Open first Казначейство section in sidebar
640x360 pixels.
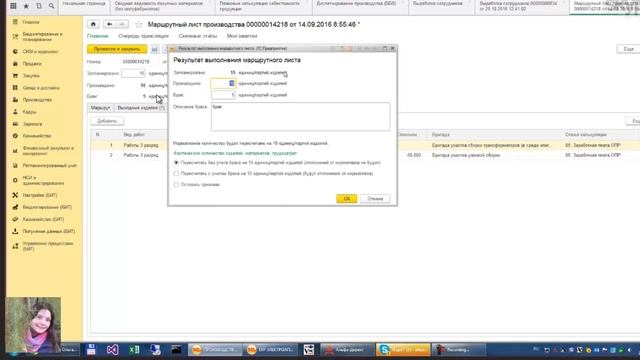[x=37, y=136]
